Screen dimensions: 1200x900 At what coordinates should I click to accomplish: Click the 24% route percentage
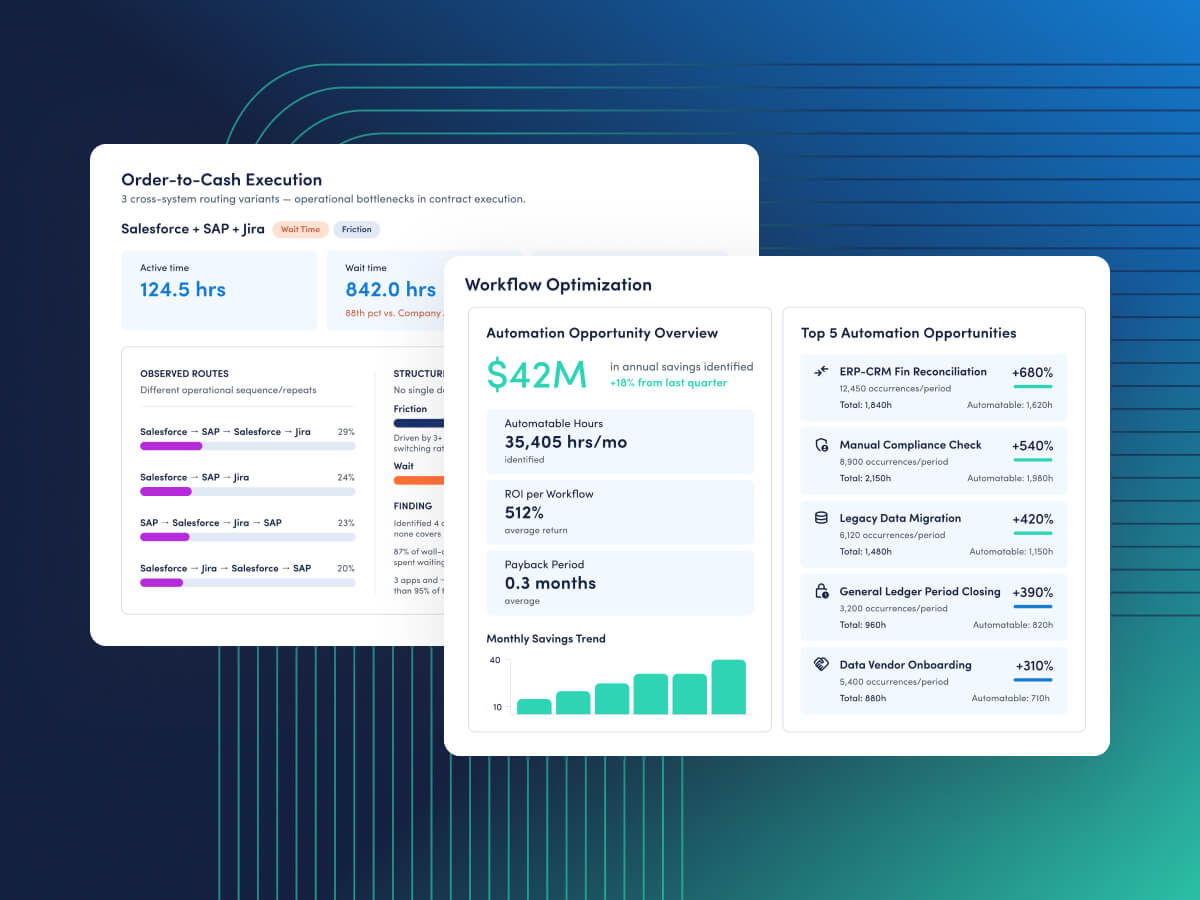click(x=346, y=478)
